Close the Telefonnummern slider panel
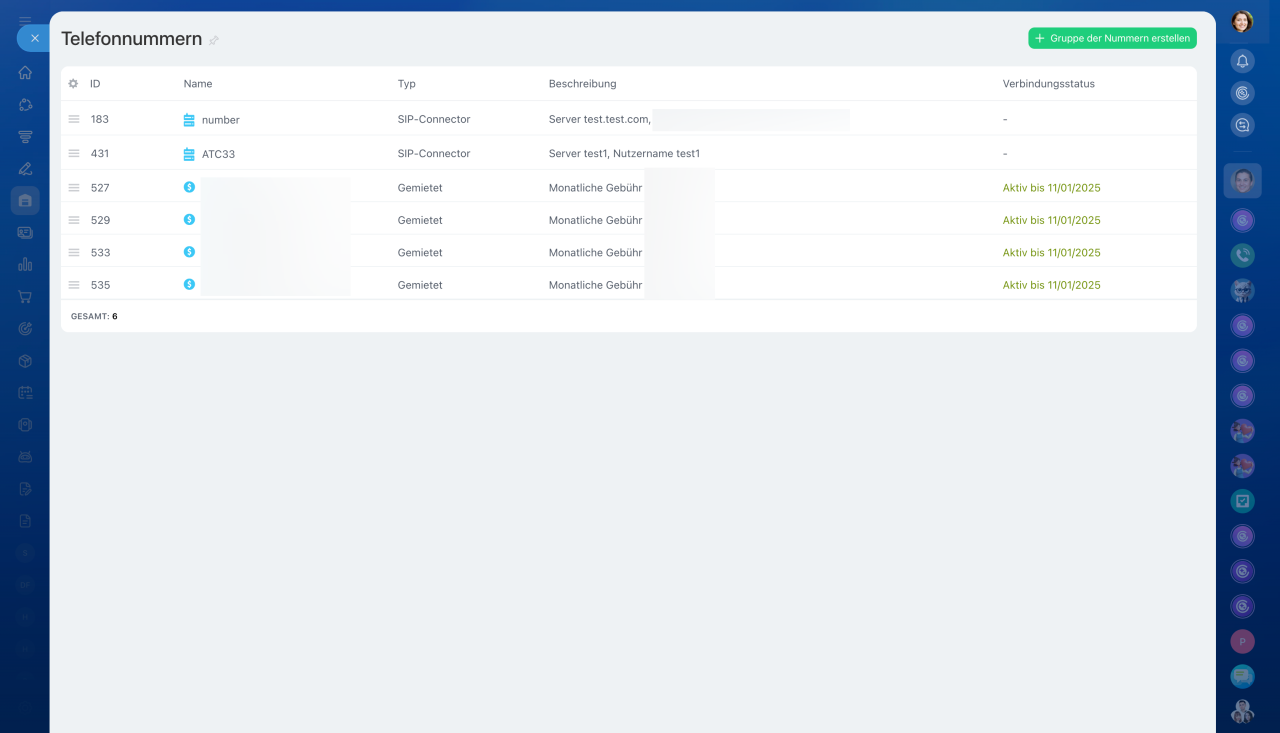1280x733 pixels. 34,38
